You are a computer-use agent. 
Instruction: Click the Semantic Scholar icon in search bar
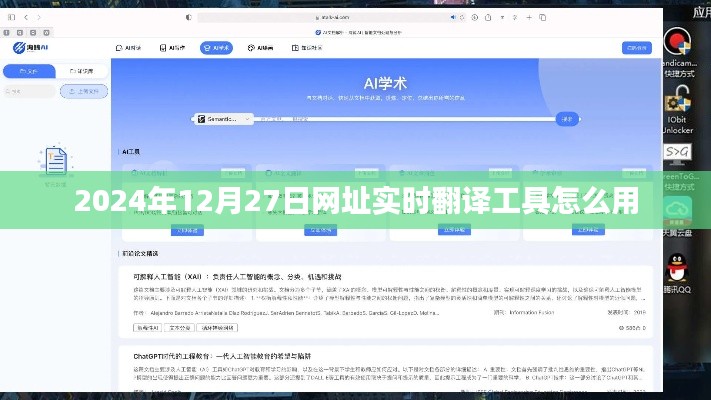pyautogui.click(x=201, y=119)
